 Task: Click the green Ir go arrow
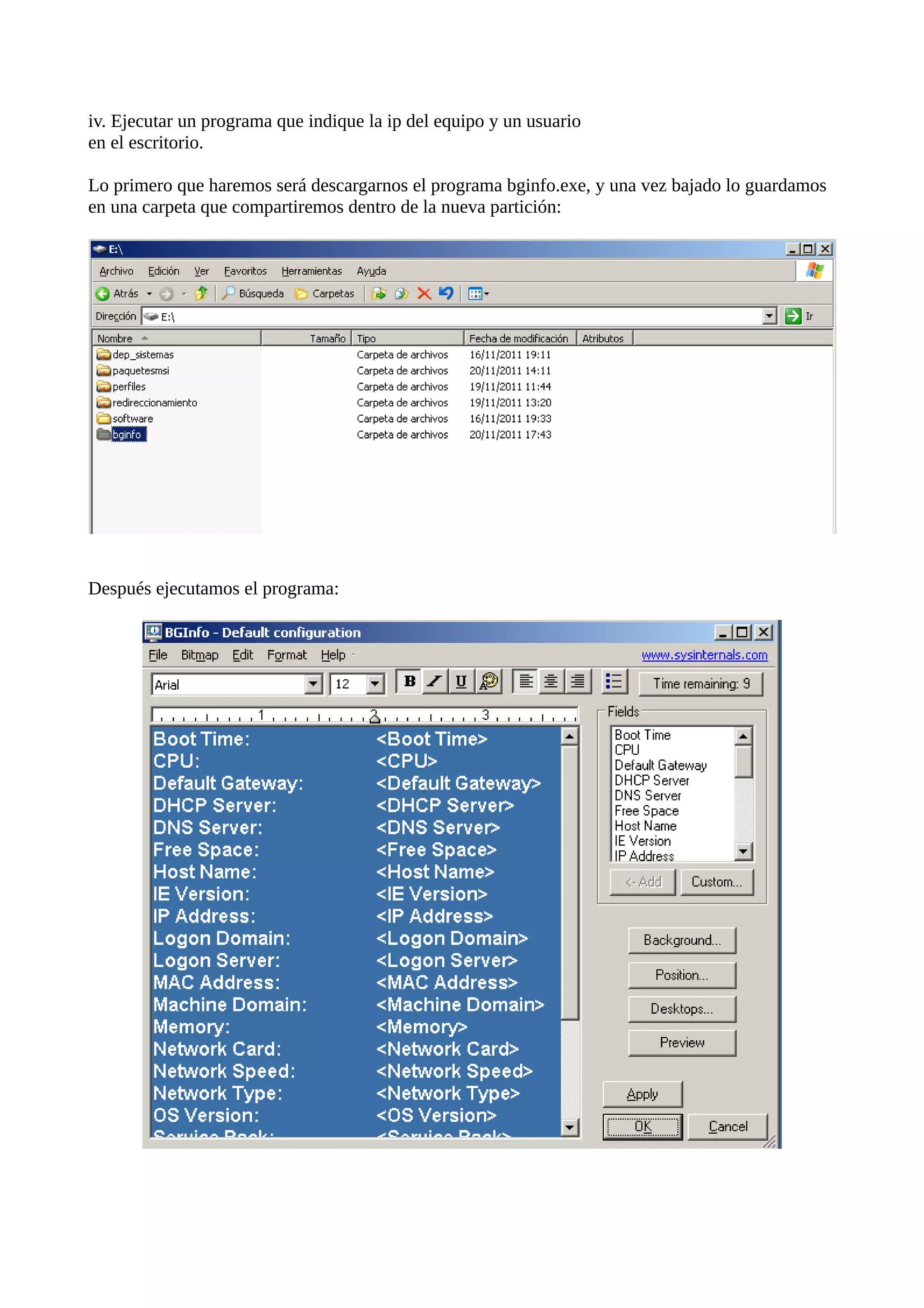(793, 315)
